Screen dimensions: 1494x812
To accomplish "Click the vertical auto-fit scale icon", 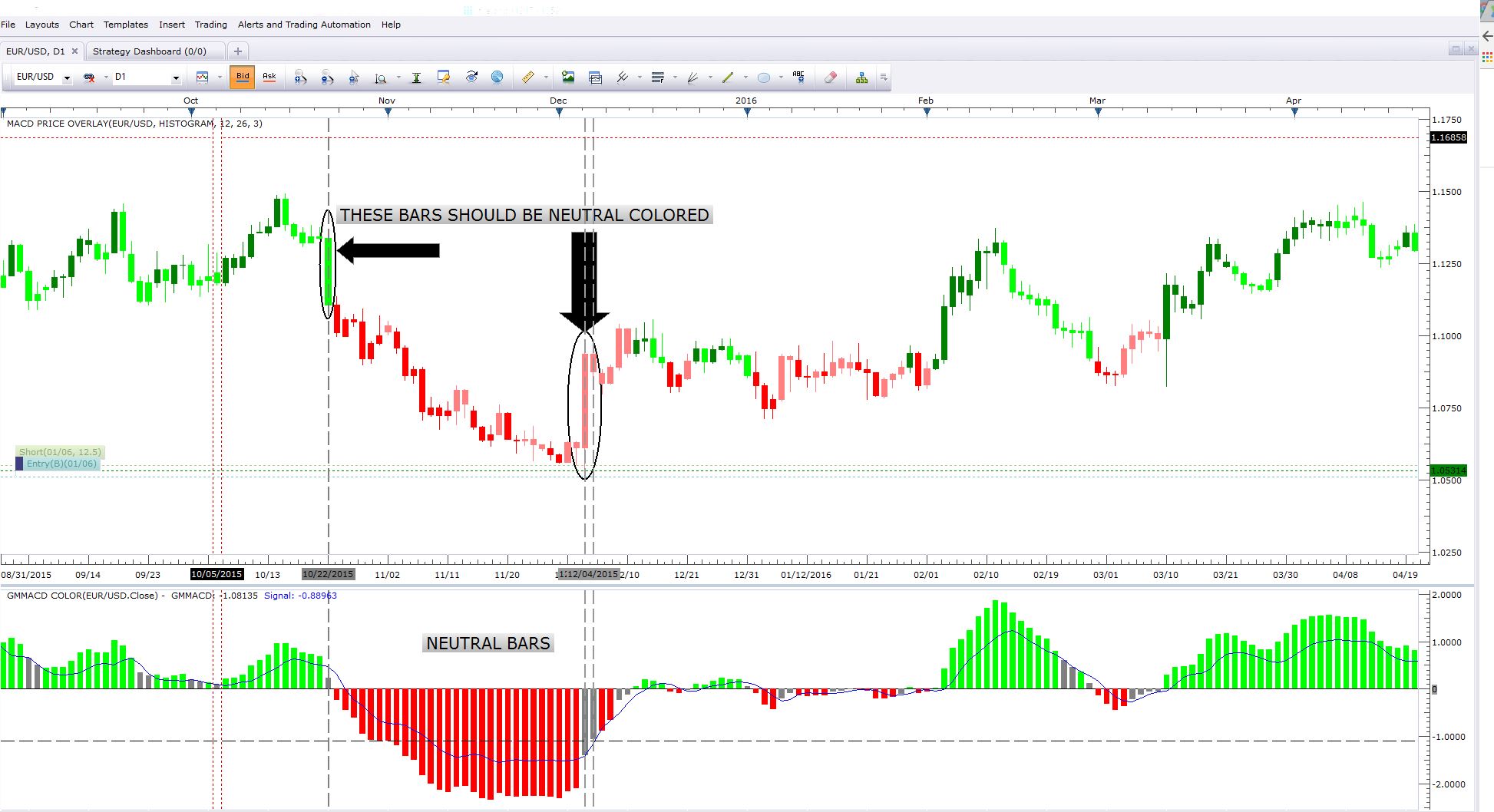I will (416, 77).
